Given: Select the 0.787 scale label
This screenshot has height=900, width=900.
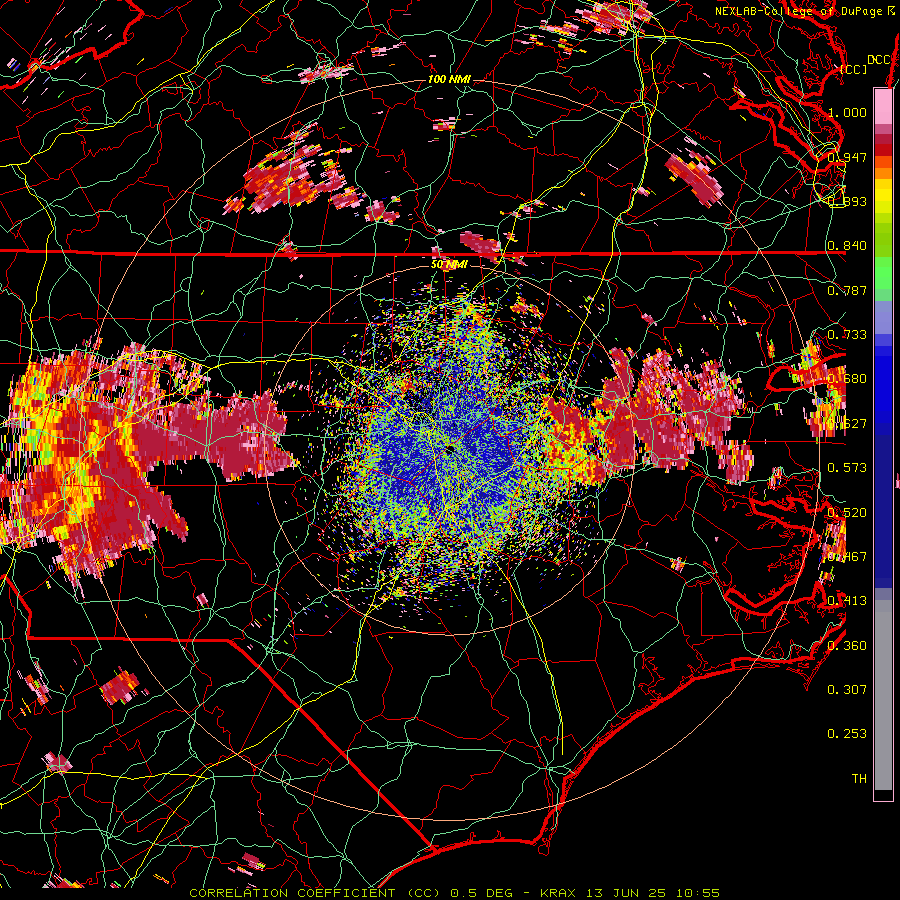Looking at the screenshot, I should [x=847, y=290].
